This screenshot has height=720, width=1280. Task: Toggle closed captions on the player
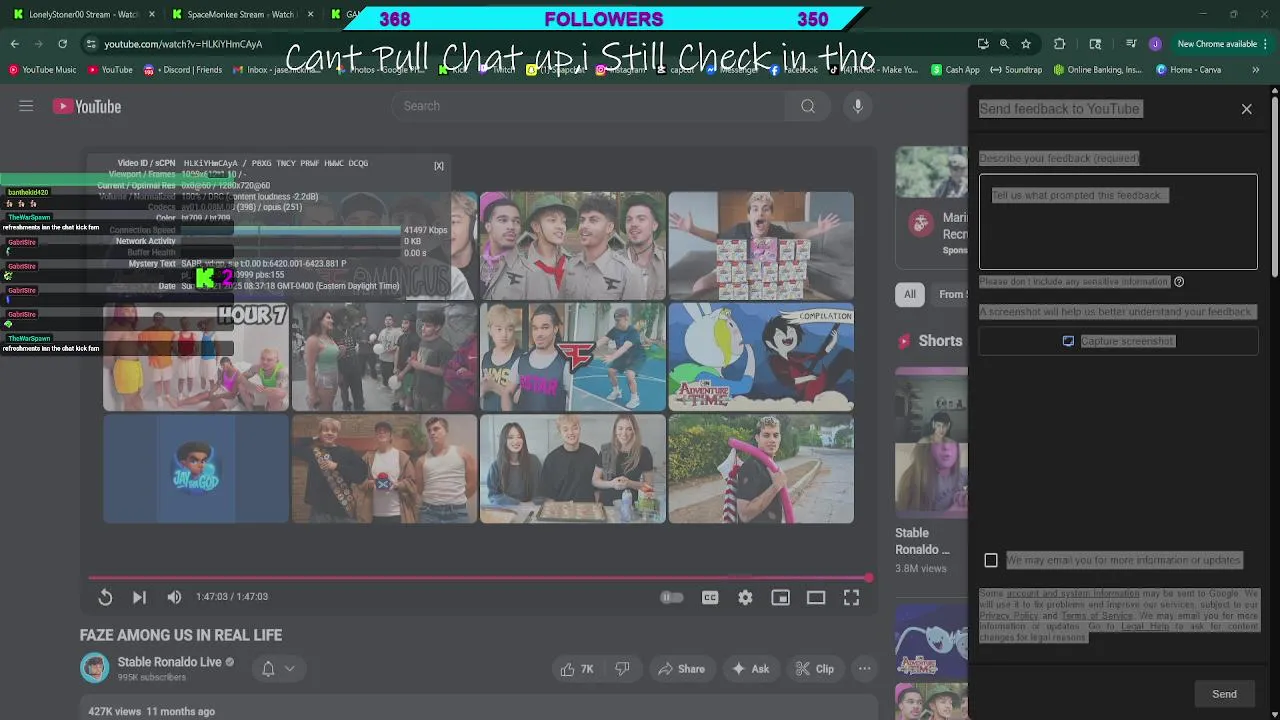pyautogui.click(x=710, y=597)
